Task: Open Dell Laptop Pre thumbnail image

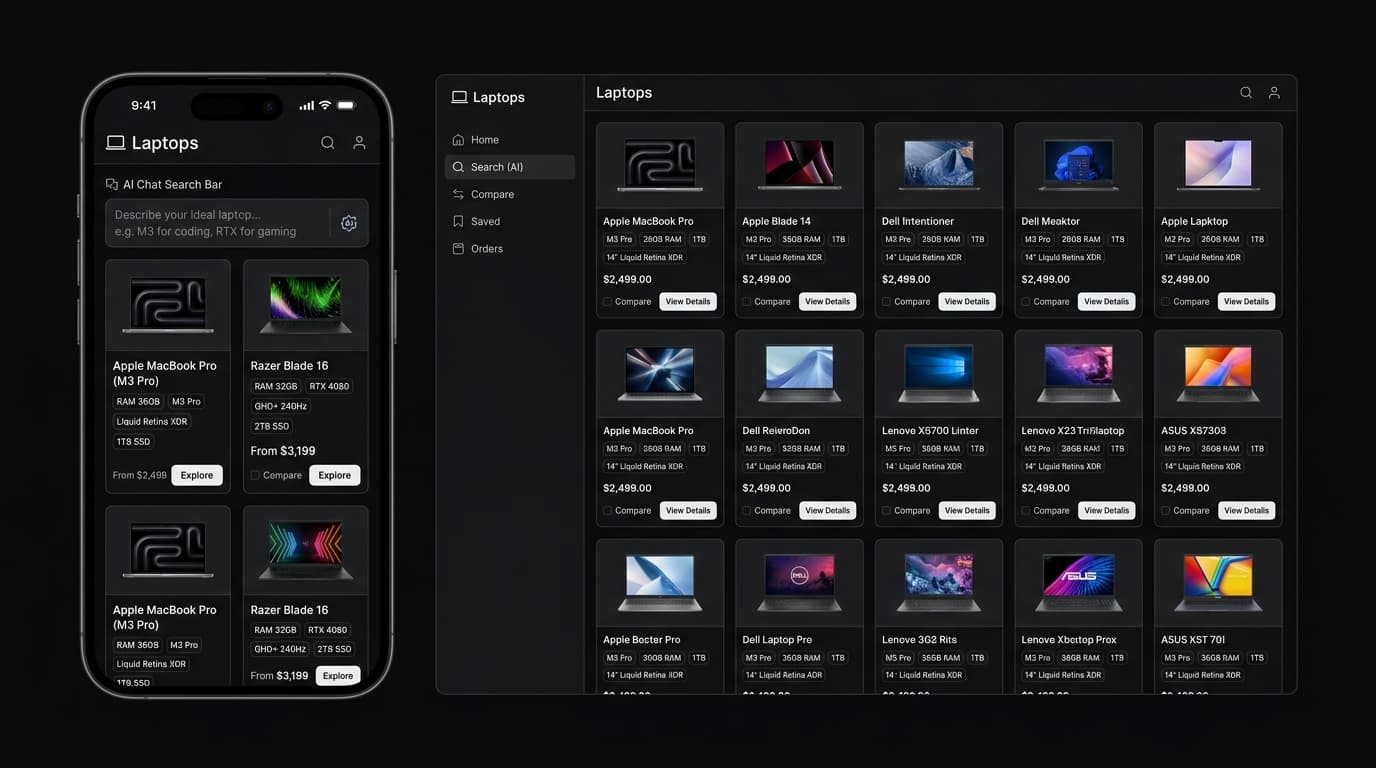Action: coord(799,583)
